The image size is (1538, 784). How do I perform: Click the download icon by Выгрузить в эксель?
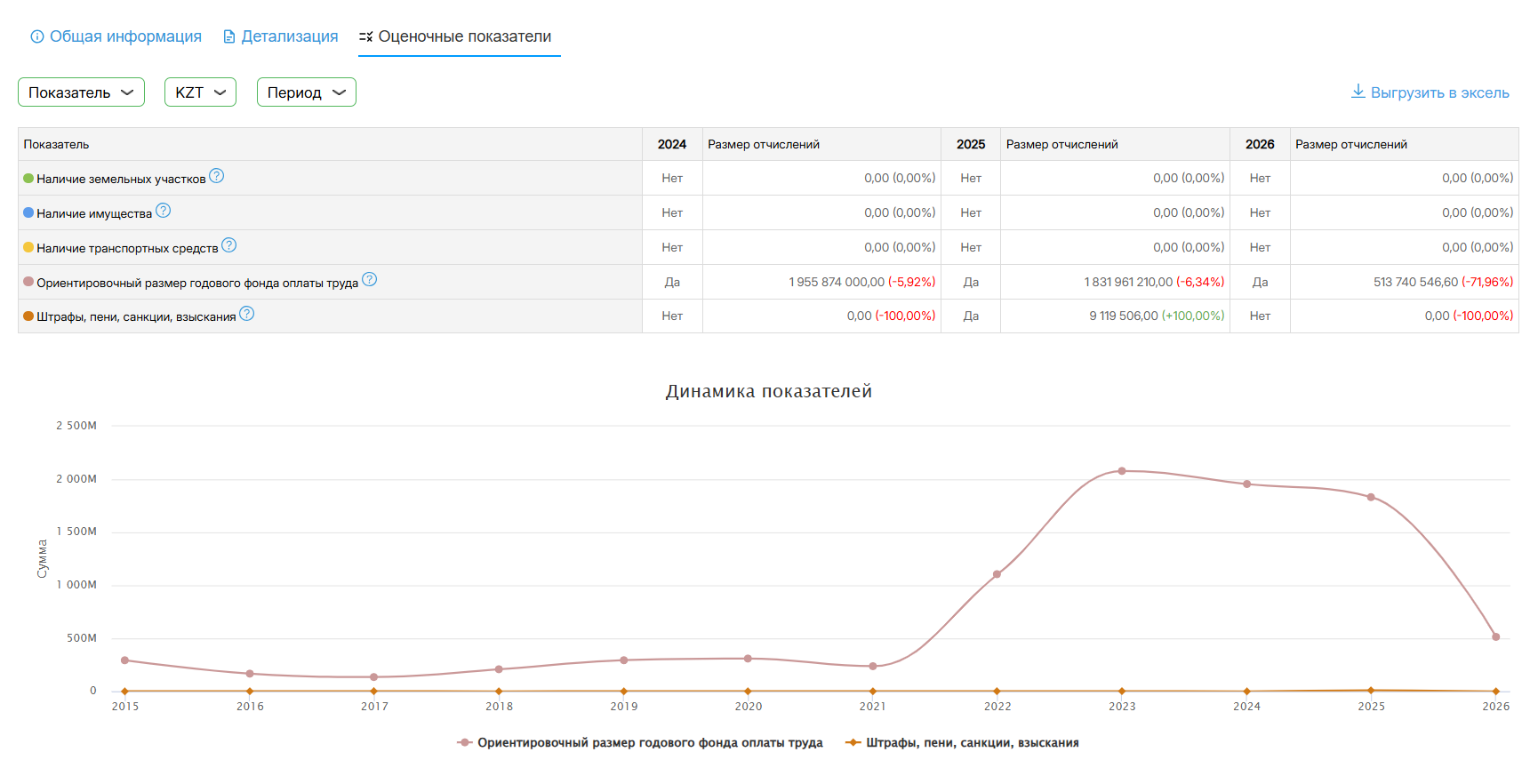point(1358,92)
